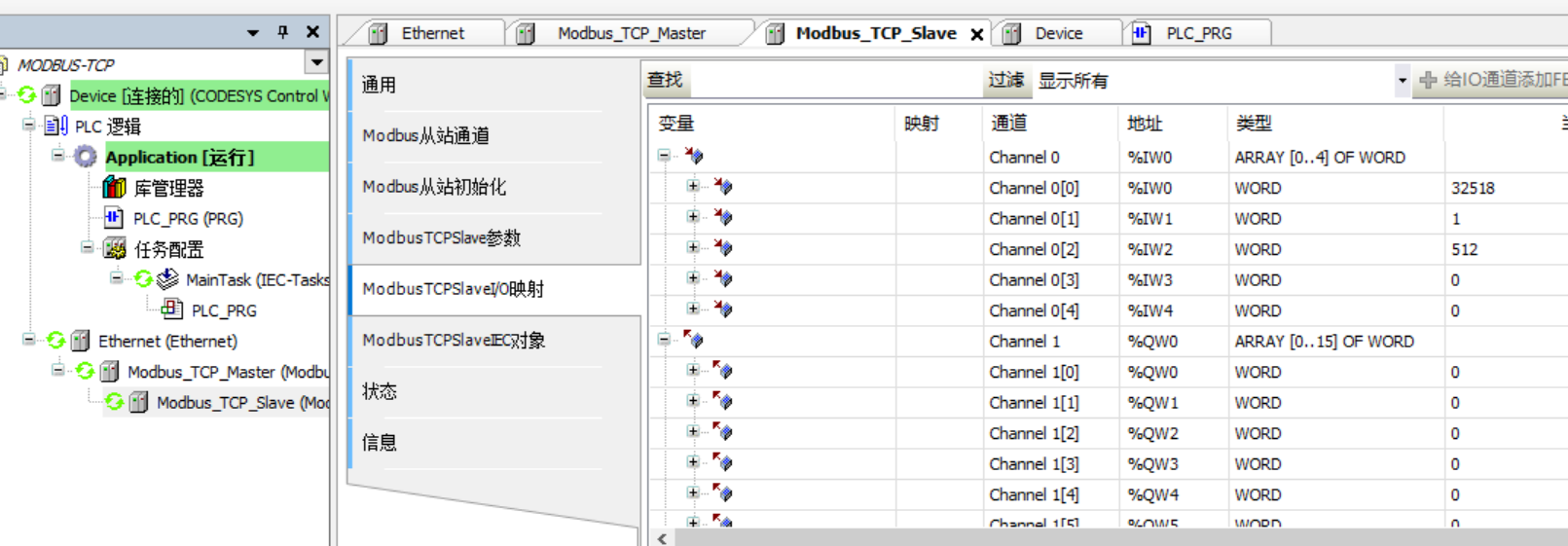Image resolution: width=1568 pixels, height=546 pixels.
Task: Switch to the Modbus_TCP_Master tab
Action: click(x=631, y=33)
